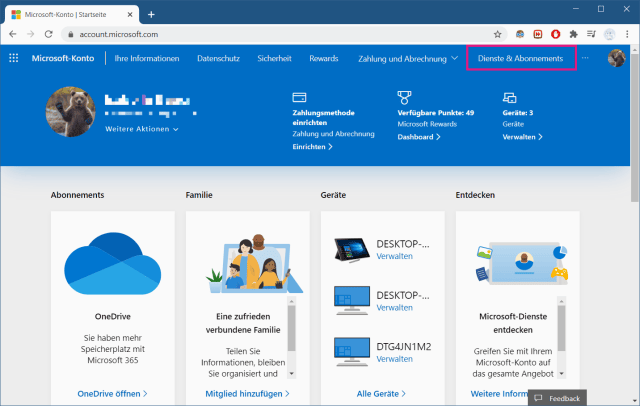Click Einrichten payment link
The width and height of the screenshot is (640, 406).
(312, 146)
